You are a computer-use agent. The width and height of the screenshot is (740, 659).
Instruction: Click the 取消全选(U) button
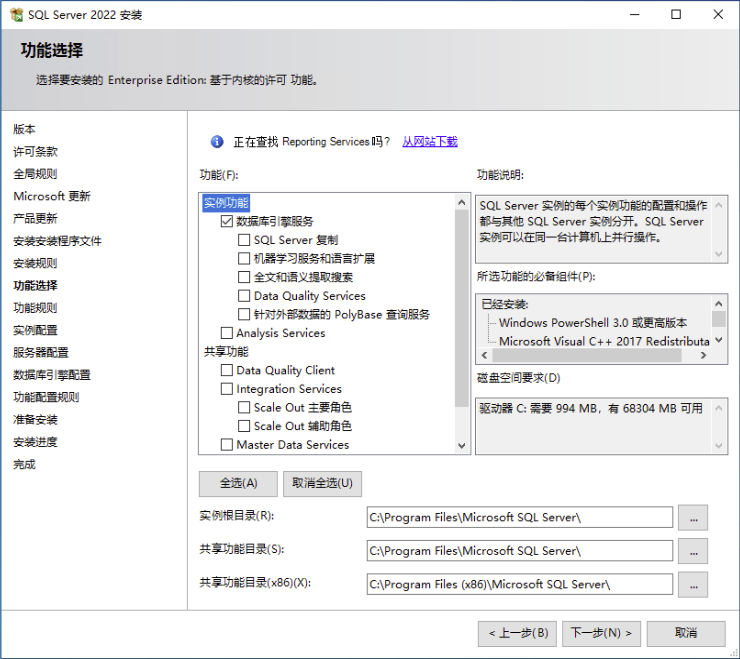click(322, 483)
